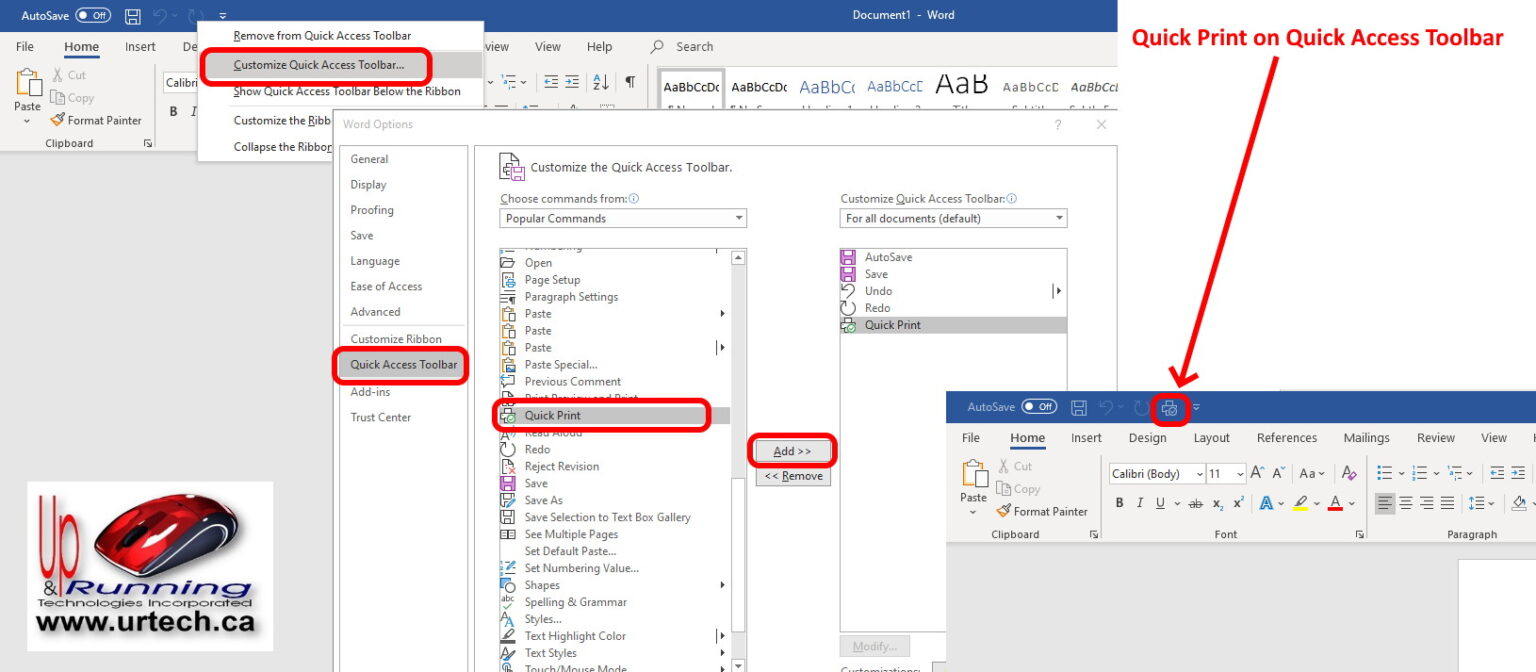Click the Save icon on the Quick Access Toolbar
Image resolution: width=1536 pixels, height=672 pixels.
[133, 15]
